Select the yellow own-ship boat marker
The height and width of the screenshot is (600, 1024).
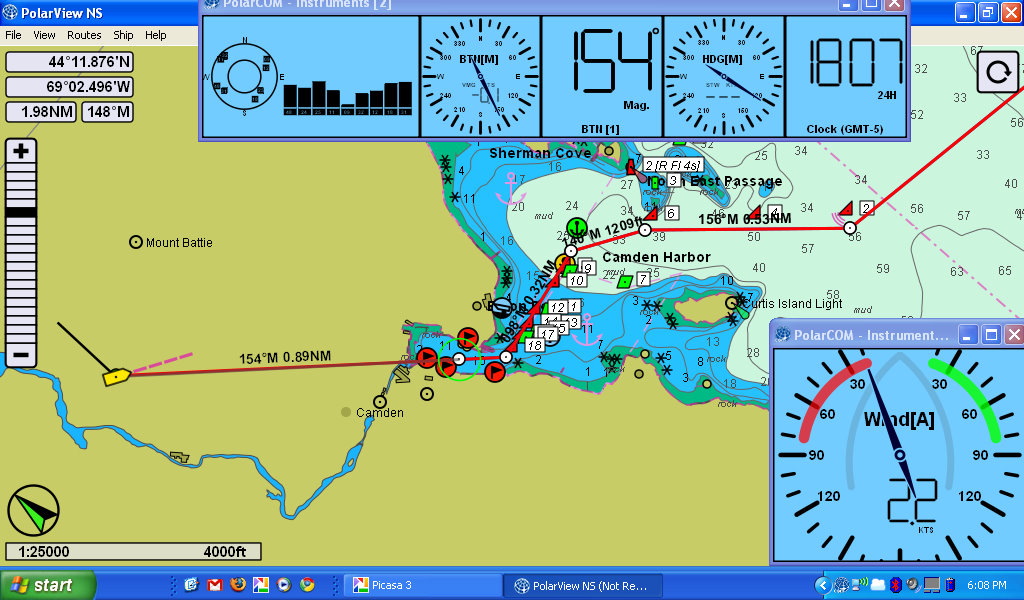[117, 377]
